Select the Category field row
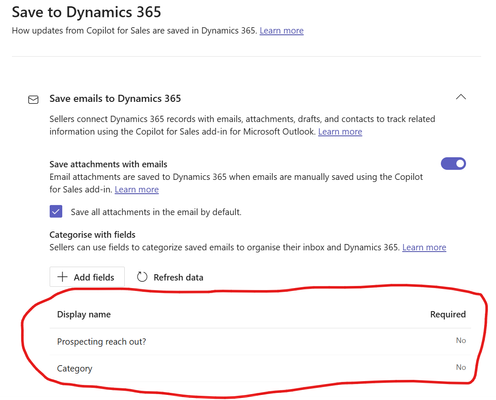 tap(260, 368)
